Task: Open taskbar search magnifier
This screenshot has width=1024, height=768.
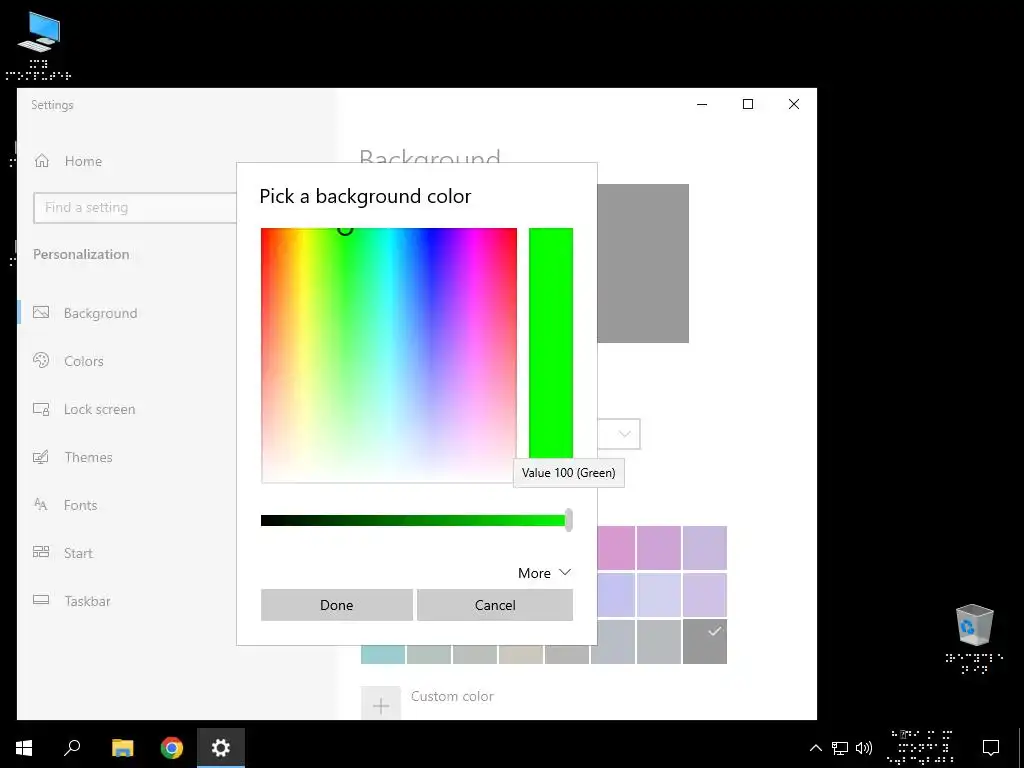Action: (x=72, y=748)
